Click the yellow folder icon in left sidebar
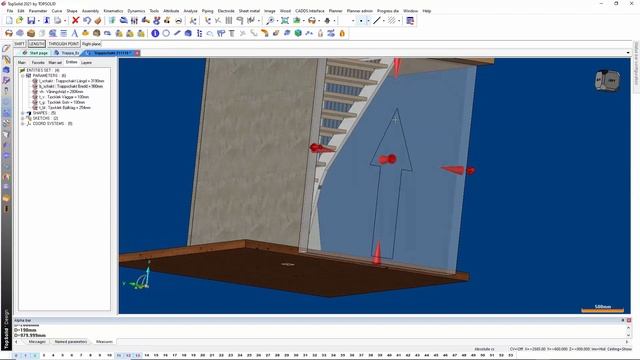The height and width of the screenshot is (360, 640). coord(6,198)
